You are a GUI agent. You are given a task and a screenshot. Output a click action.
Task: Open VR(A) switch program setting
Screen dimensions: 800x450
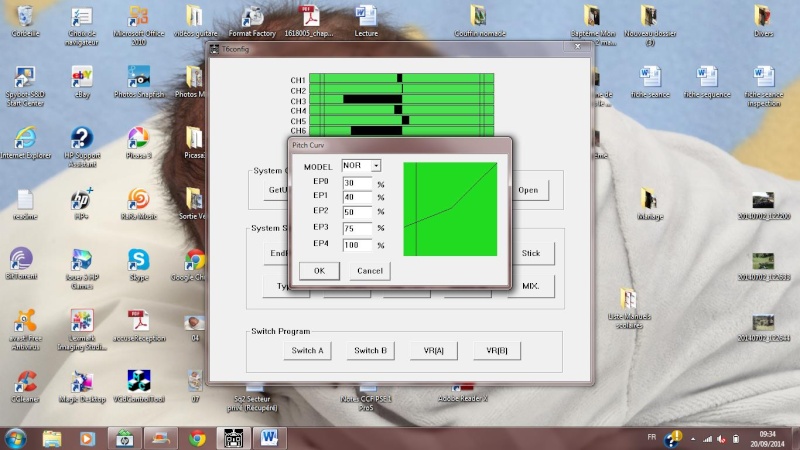[x=434, y=351]
